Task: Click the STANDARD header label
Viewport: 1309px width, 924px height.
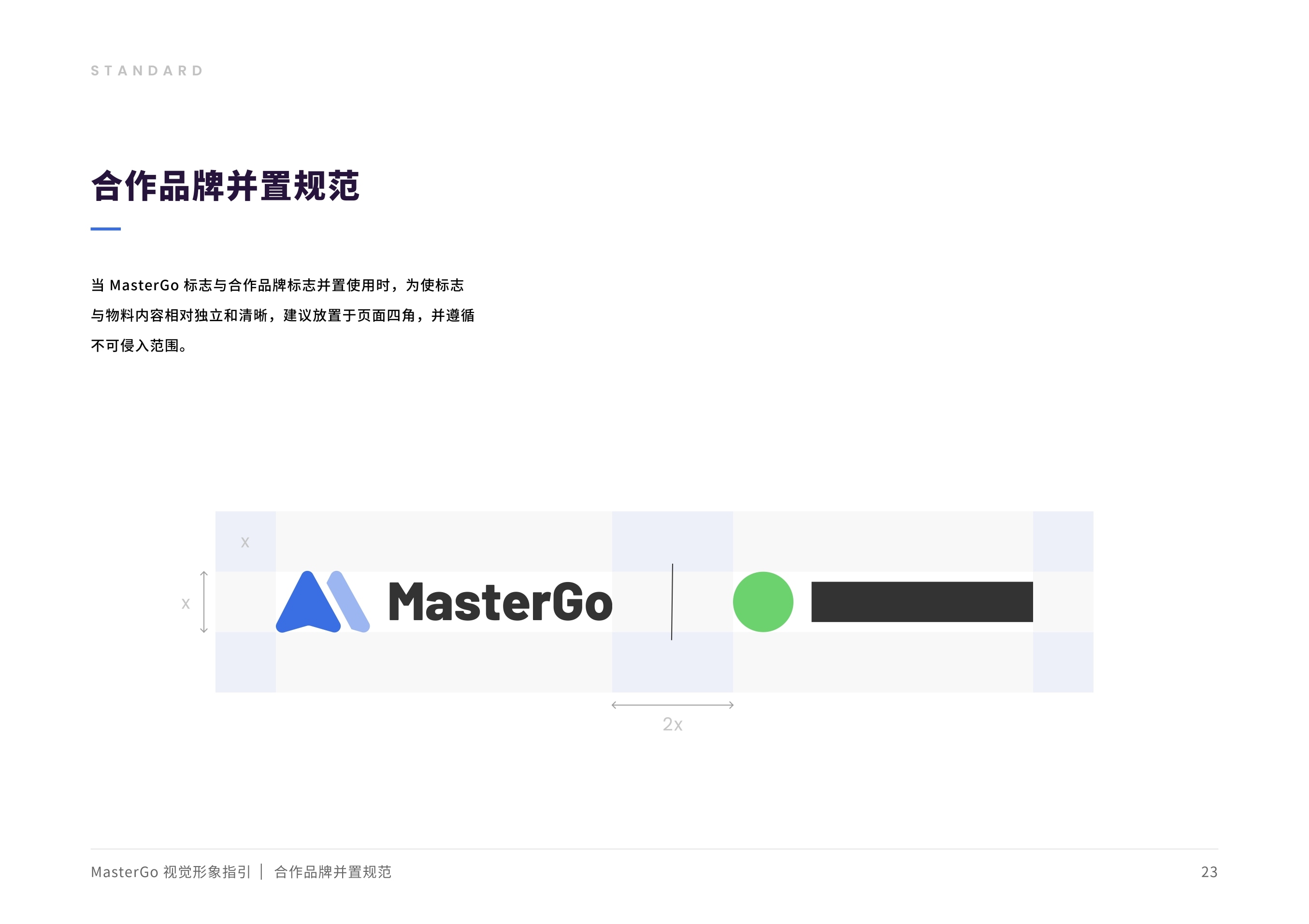Action: coord(147,71)
